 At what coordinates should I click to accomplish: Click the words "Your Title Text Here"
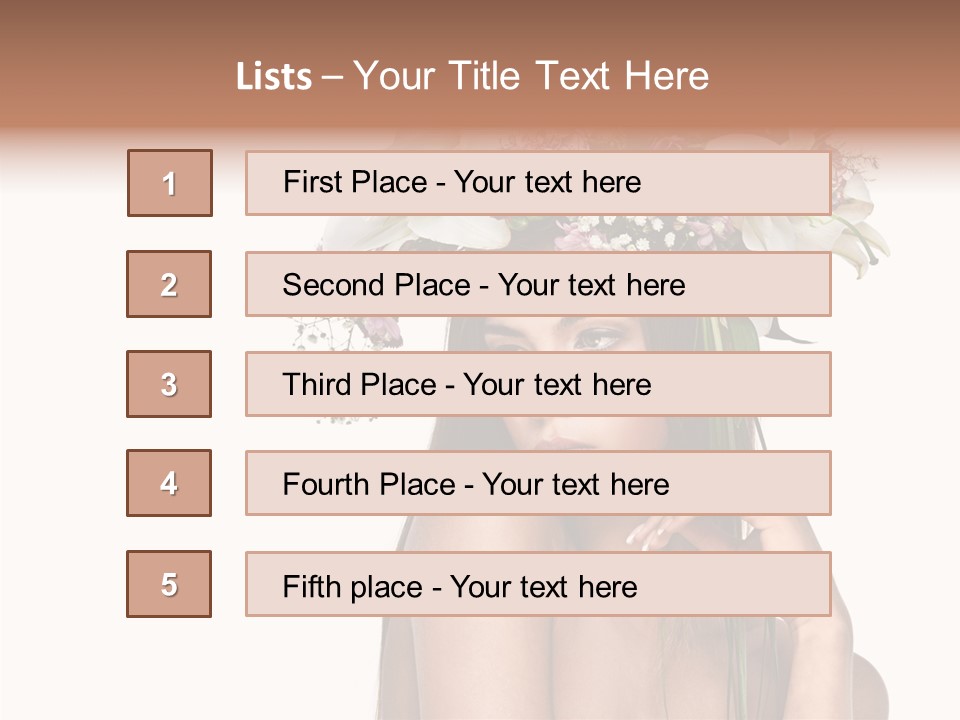pyautogui.click(x=531, y=76)
